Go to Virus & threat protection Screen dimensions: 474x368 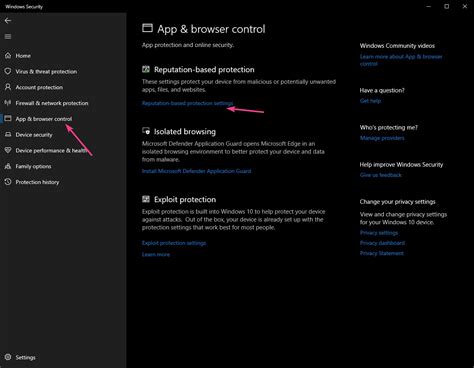click(x=46, y=71)
